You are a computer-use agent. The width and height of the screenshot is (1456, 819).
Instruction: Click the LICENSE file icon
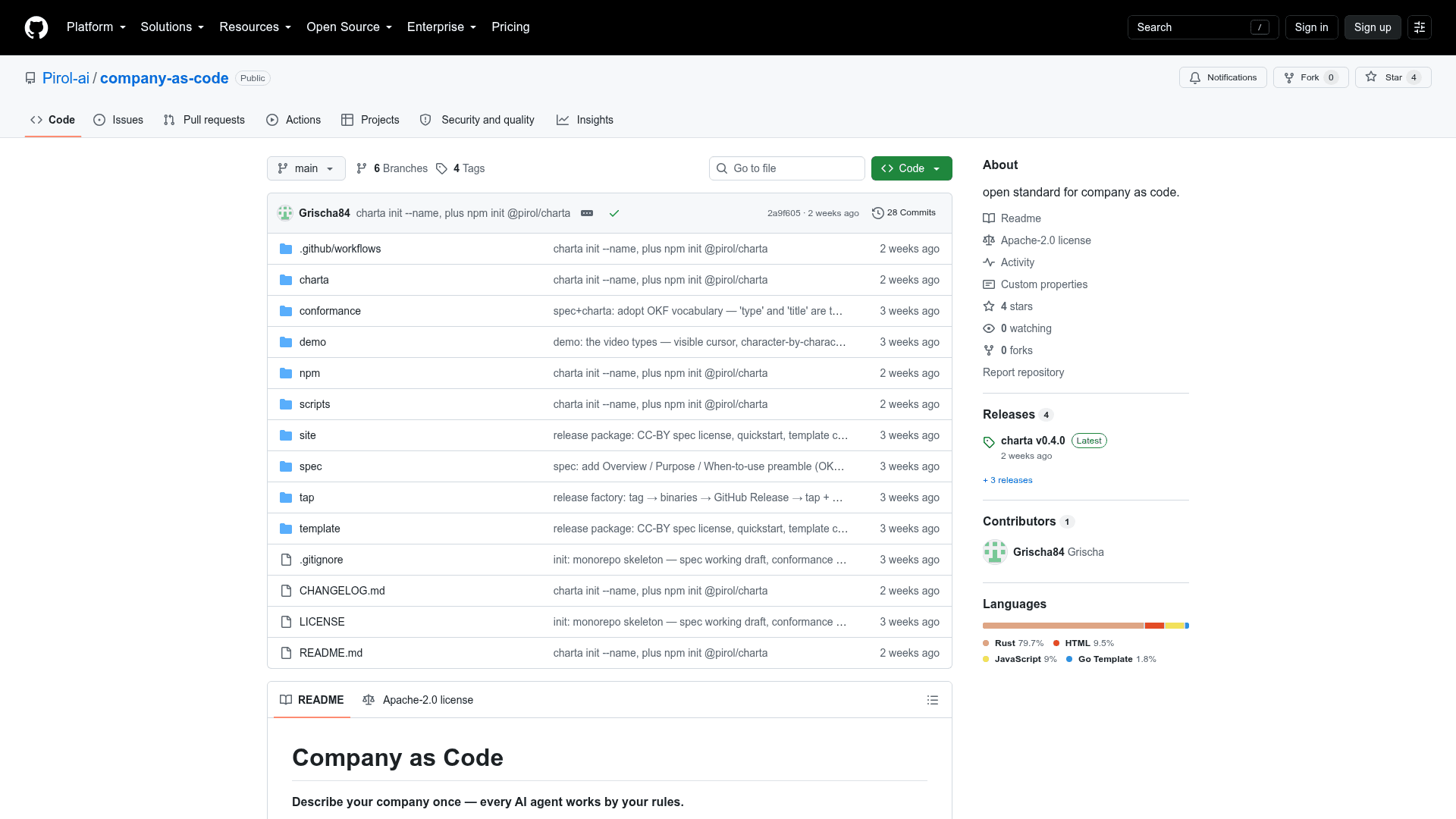(286, 622)
